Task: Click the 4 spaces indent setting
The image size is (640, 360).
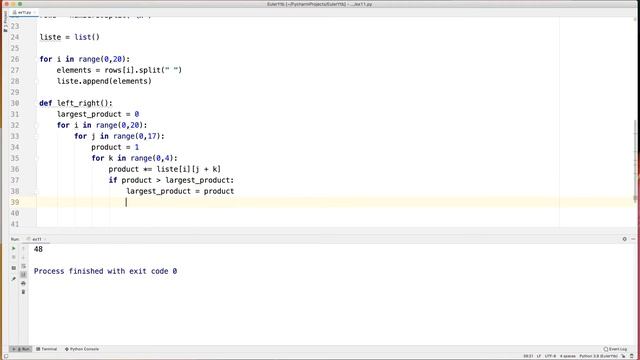Action: (x=568, y=356)
